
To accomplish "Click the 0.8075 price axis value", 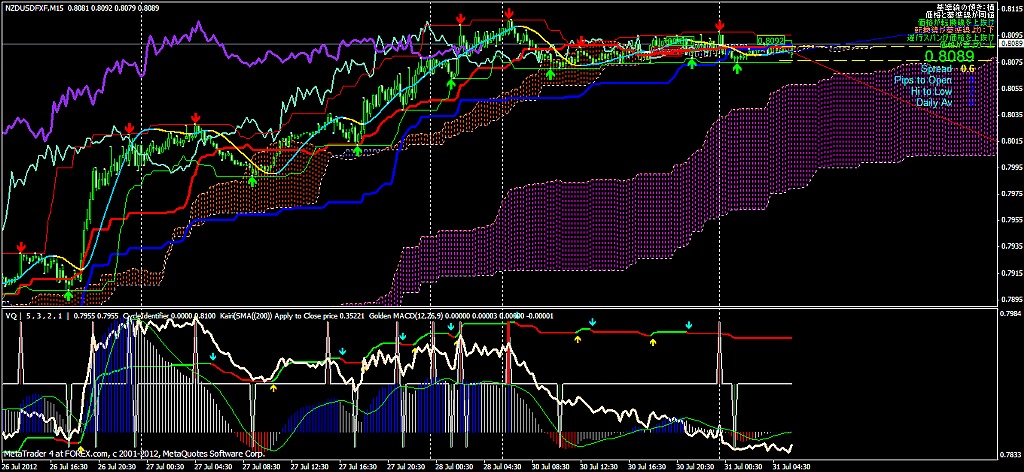I will (1010, 63).
